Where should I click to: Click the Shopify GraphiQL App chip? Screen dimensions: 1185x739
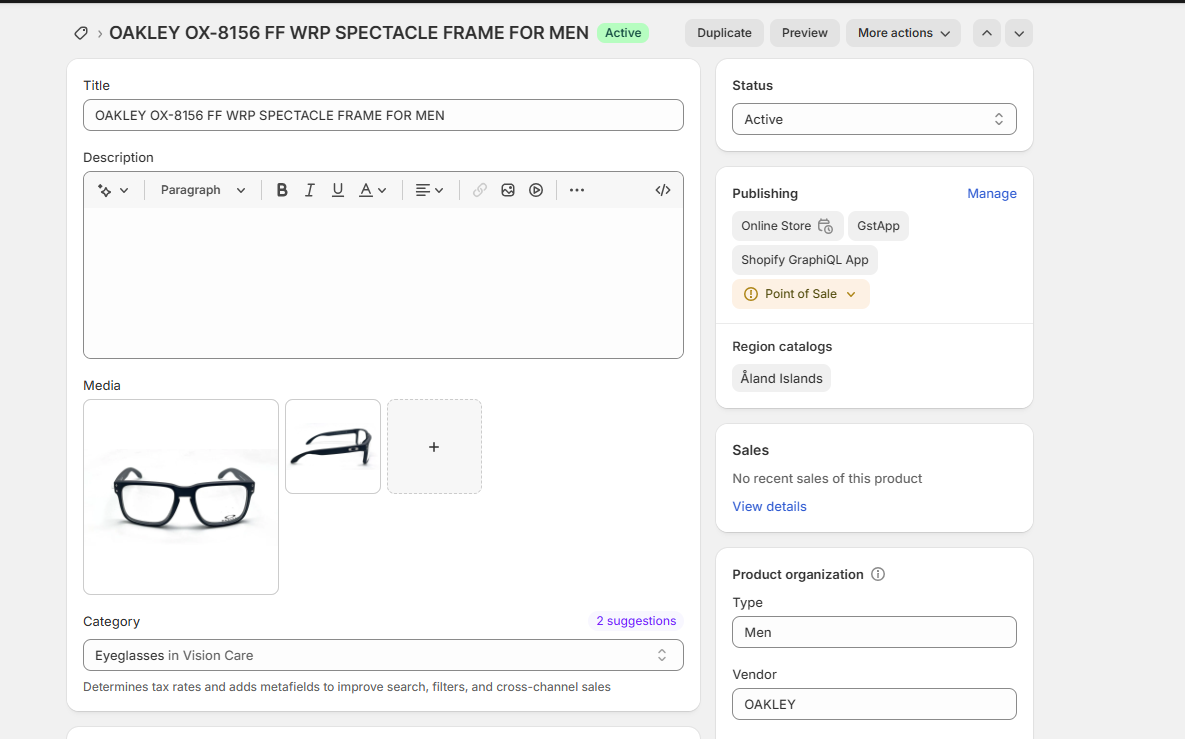(805, 260)
